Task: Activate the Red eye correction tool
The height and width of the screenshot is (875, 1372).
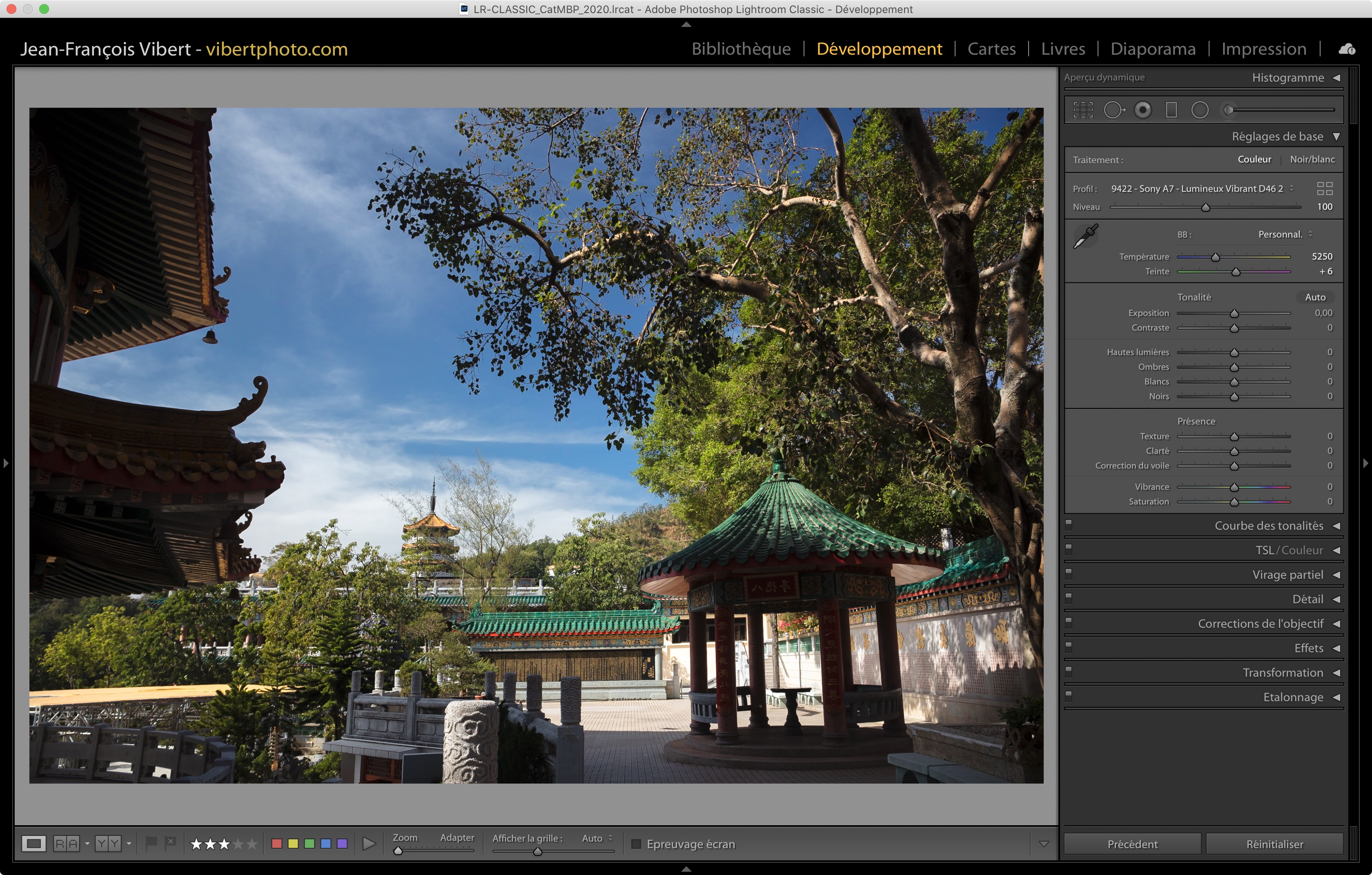Action: click(x=1143, y=110)
